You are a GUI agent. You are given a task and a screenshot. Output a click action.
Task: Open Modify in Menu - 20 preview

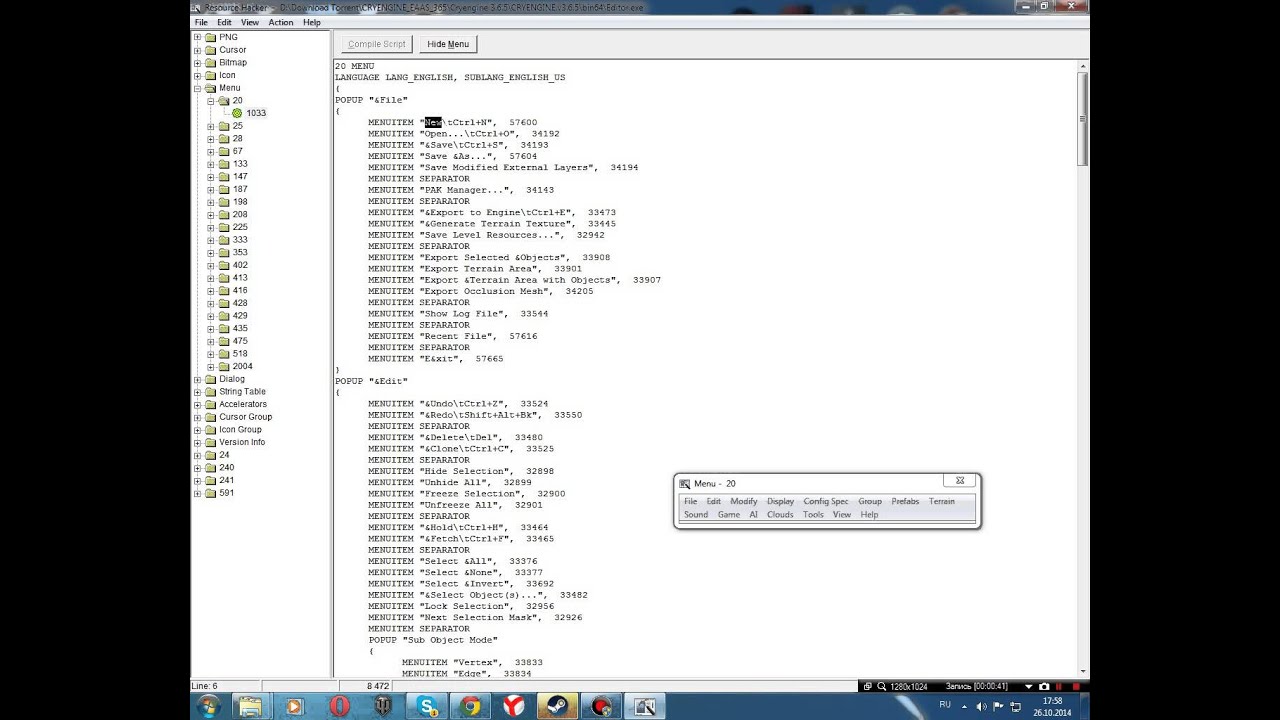click(x=743, y=501)
